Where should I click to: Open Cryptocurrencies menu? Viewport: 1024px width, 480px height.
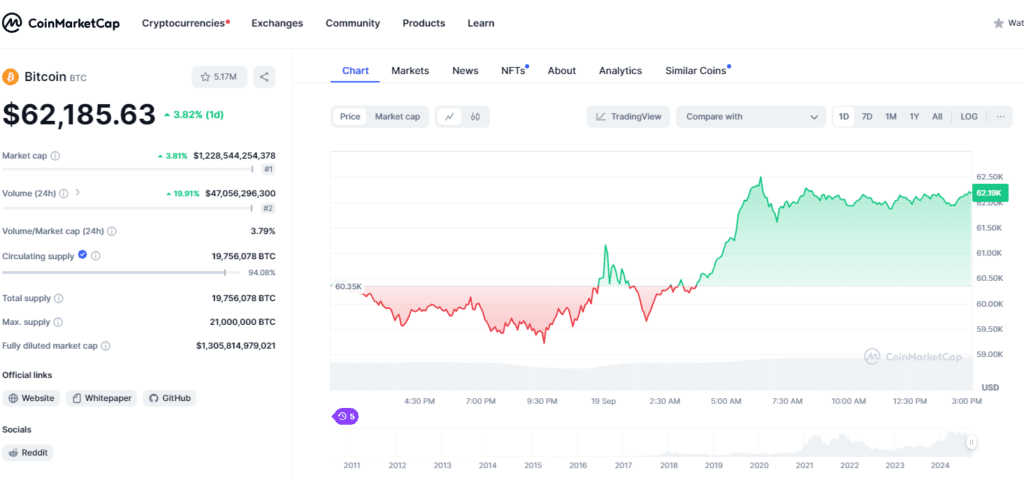pyautogui.click(x=186, y=24)
